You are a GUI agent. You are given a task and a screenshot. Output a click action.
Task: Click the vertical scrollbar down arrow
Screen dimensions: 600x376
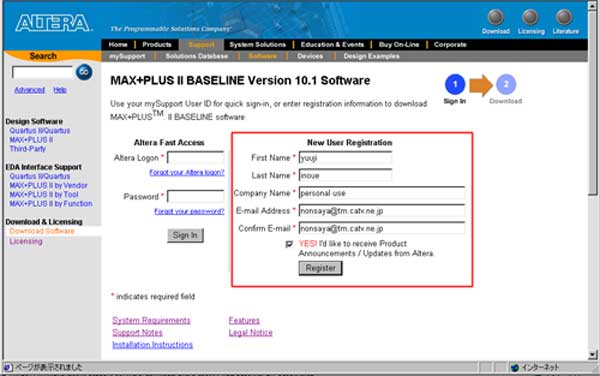coord(593,355)
